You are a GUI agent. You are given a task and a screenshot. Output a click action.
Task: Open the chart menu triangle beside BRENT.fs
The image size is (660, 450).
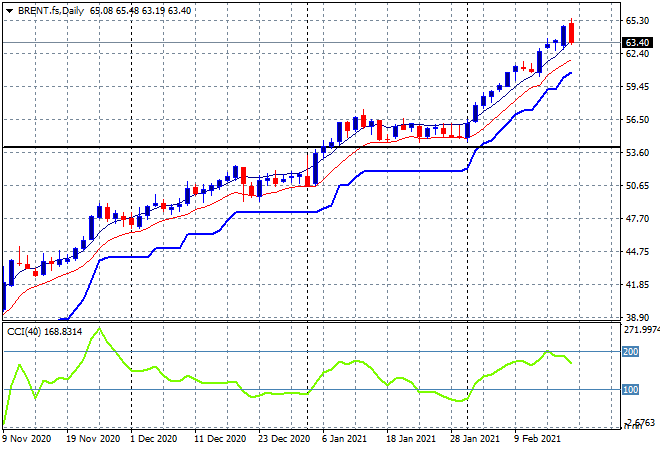pyautogui.click(x=9, y=11)
